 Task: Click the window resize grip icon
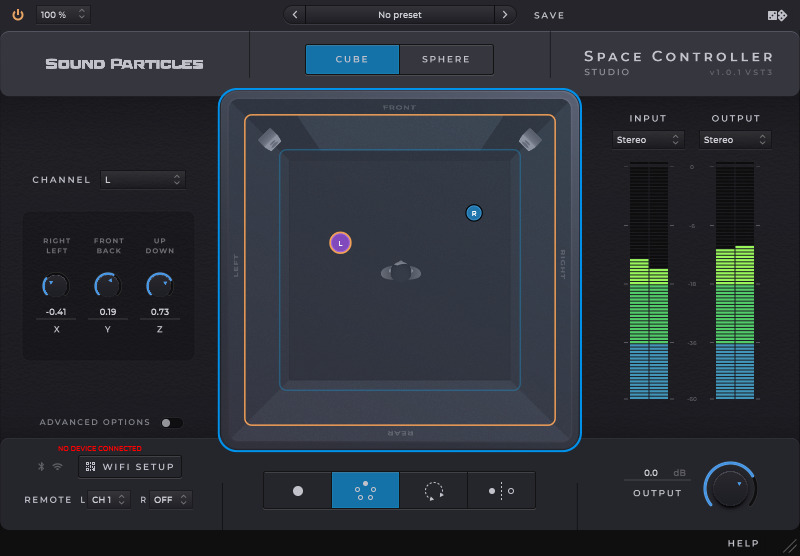(x=790, y=546)
